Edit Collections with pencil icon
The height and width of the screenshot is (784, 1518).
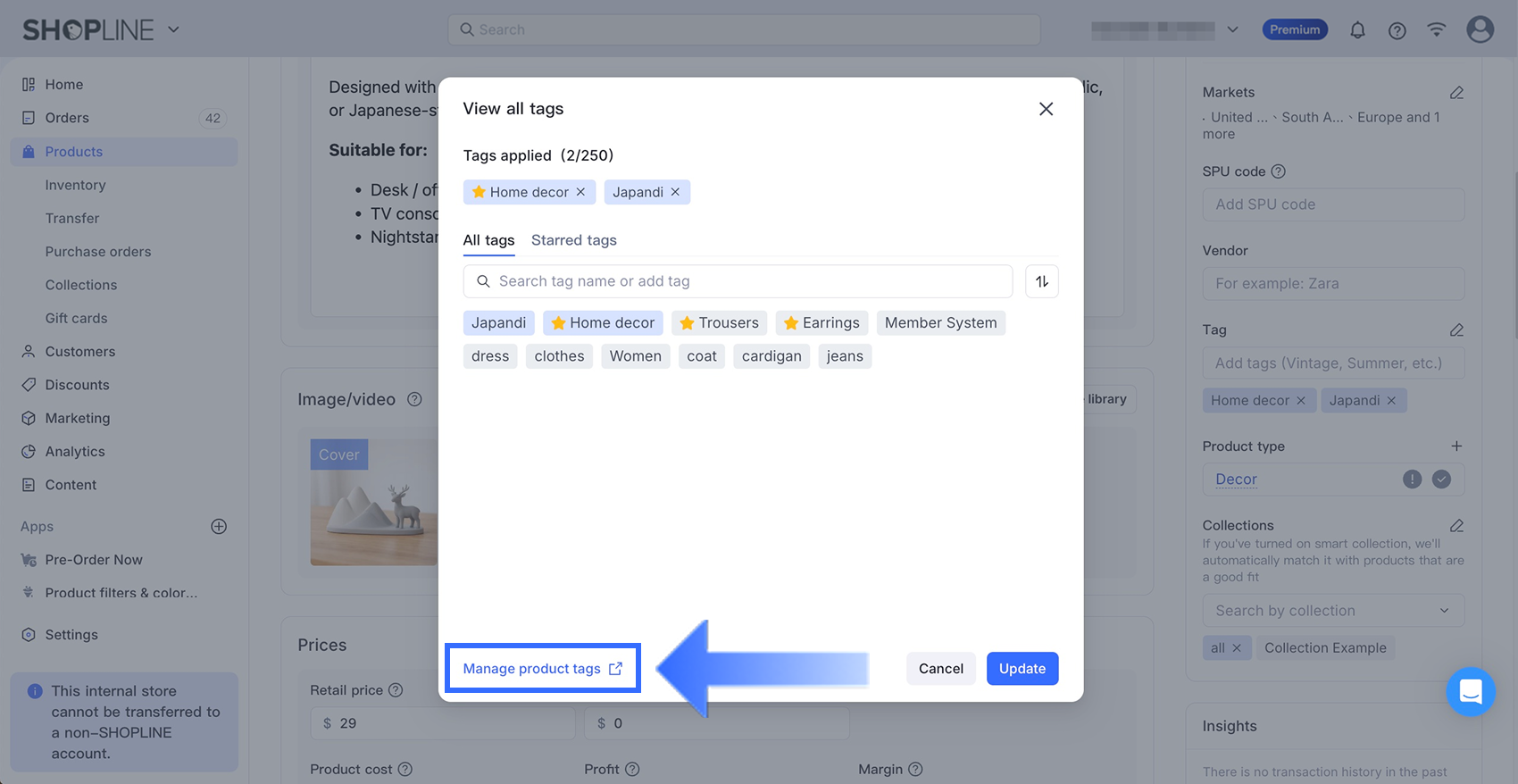coord(1456,526)
